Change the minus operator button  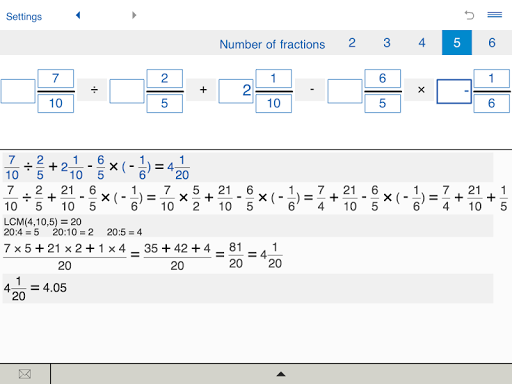tap(310, 90)
